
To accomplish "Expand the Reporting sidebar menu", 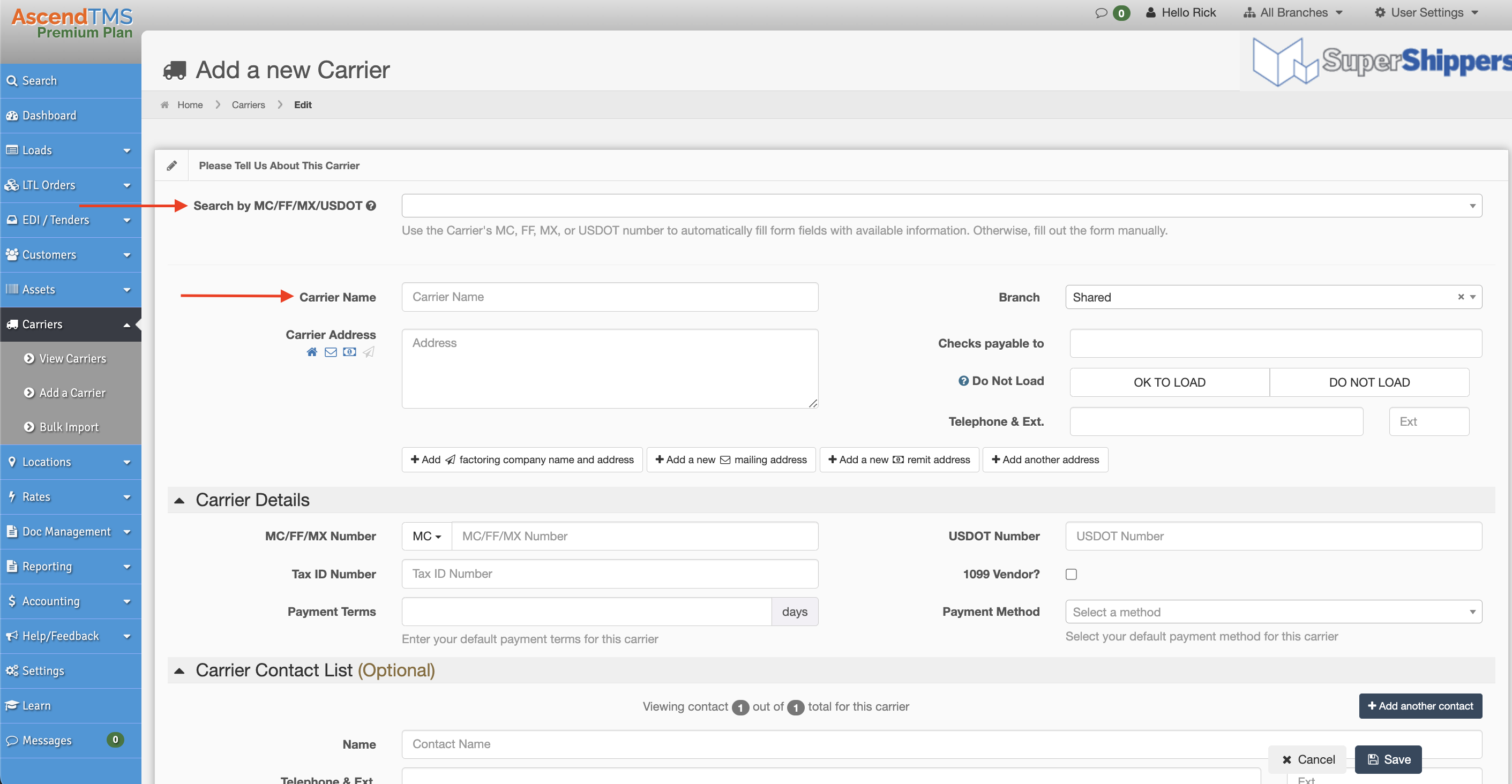I will click(x=70, y=566).
